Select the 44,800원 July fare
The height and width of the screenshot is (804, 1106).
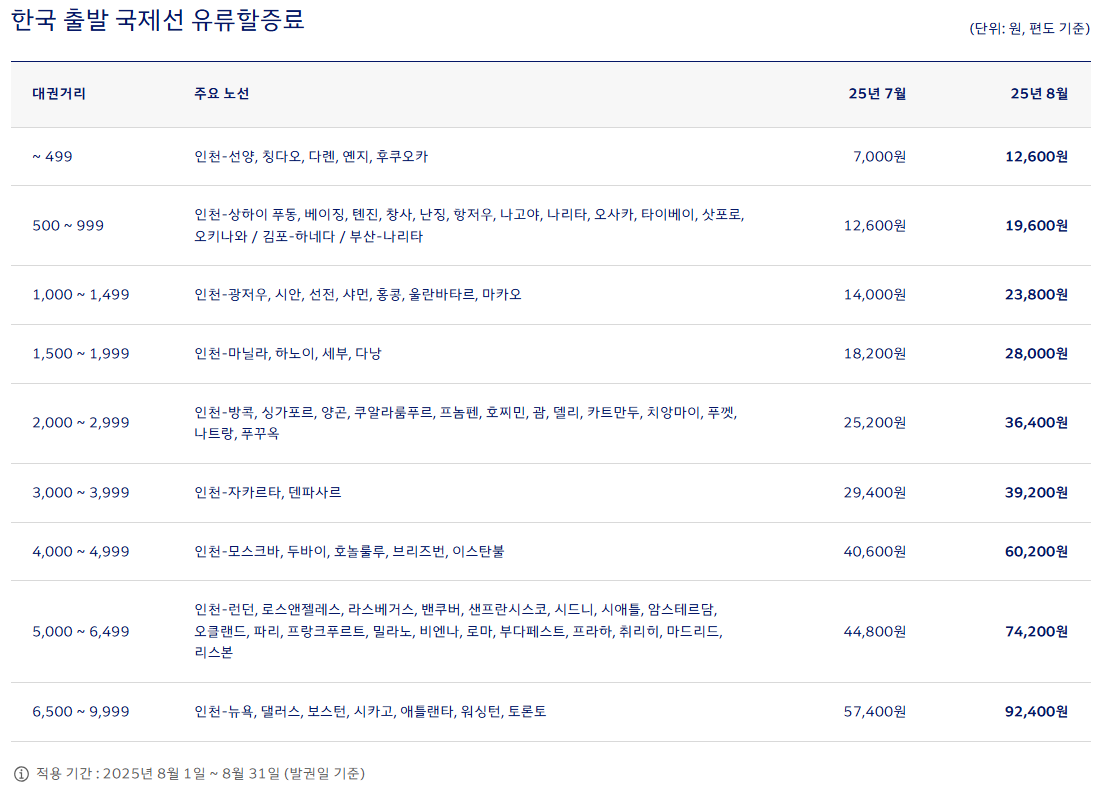click(875, 632)
